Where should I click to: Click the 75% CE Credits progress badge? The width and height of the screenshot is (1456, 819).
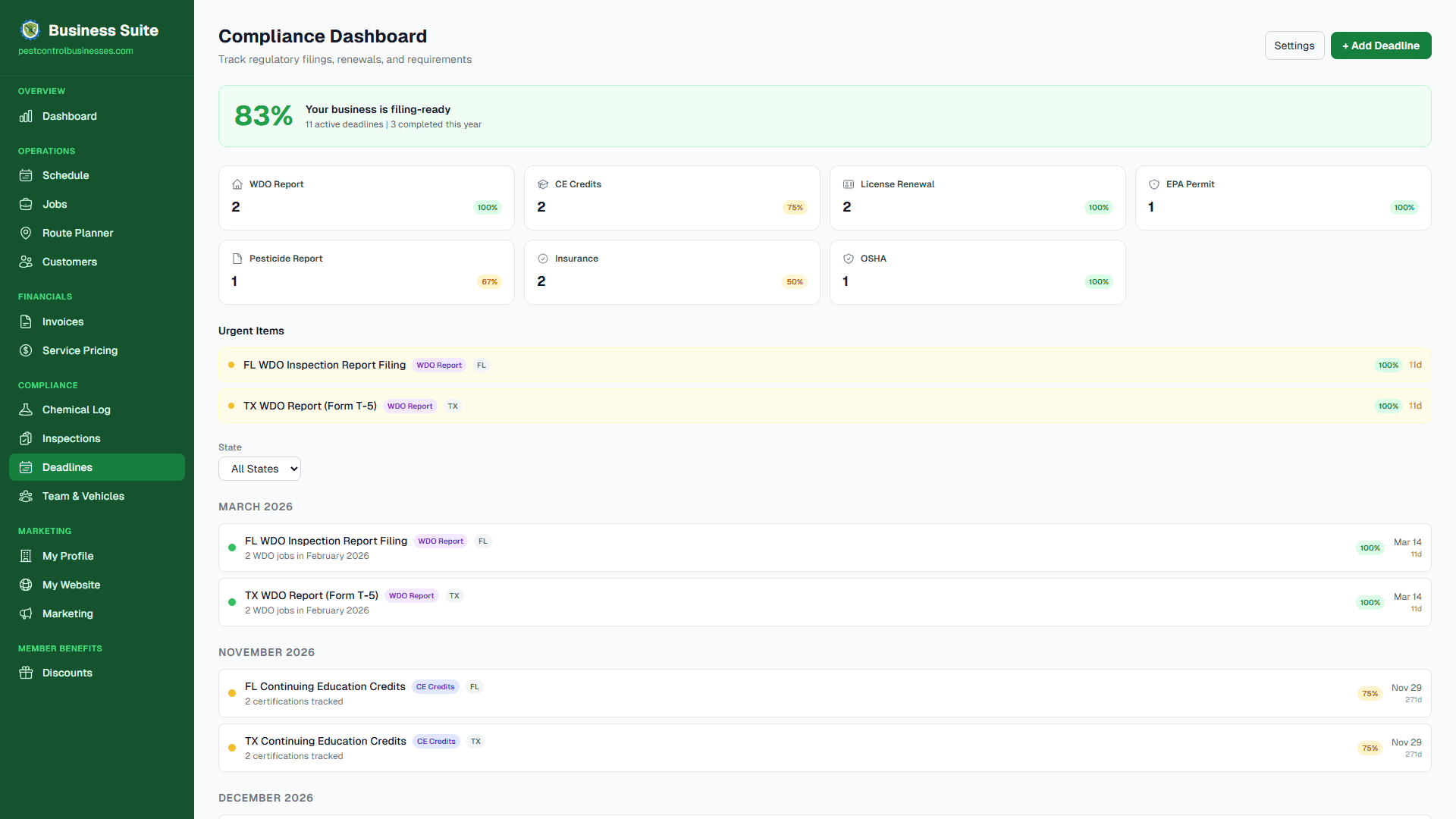[x=794, y=207]
